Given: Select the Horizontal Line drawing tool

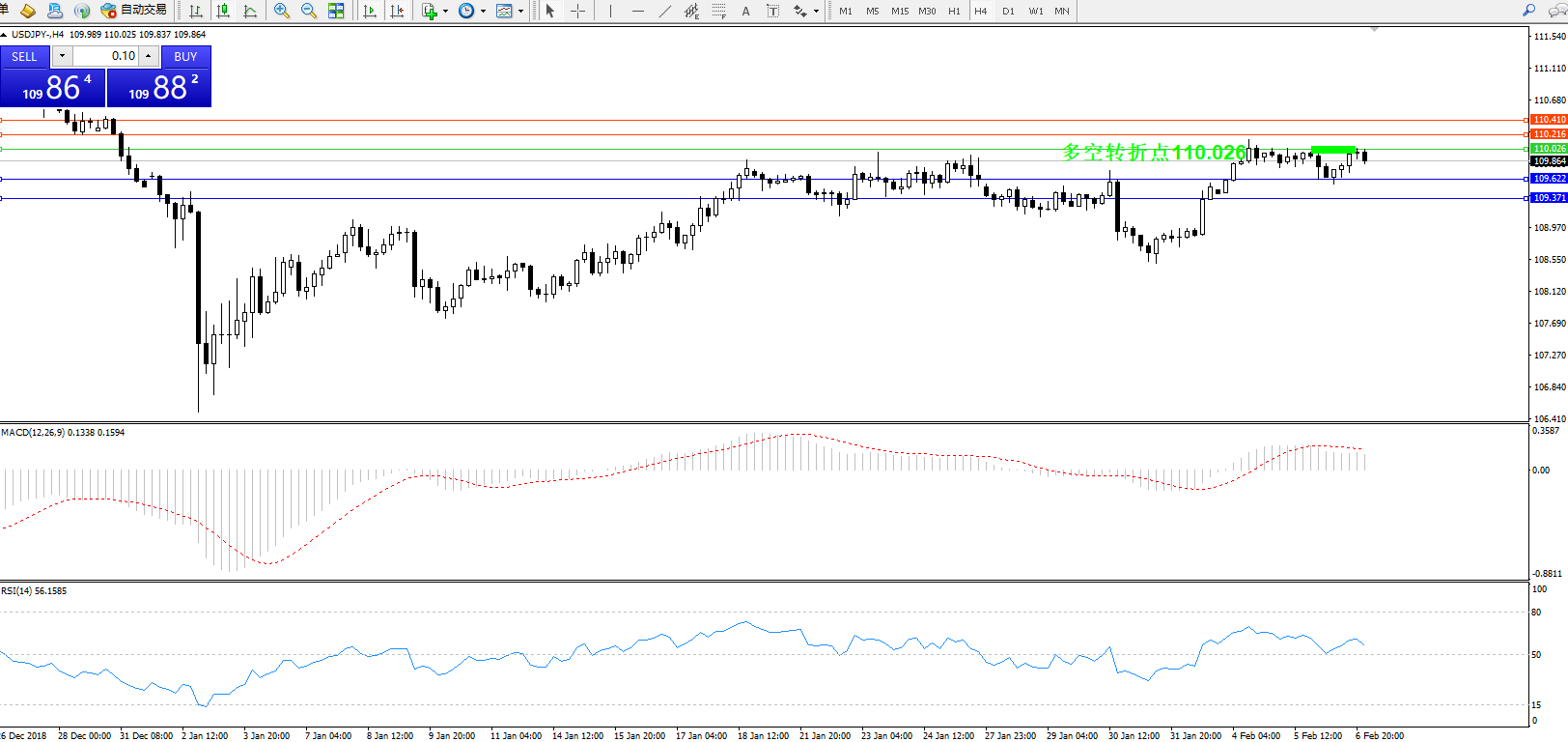Looking at the screenshot, I should [637, 11].
